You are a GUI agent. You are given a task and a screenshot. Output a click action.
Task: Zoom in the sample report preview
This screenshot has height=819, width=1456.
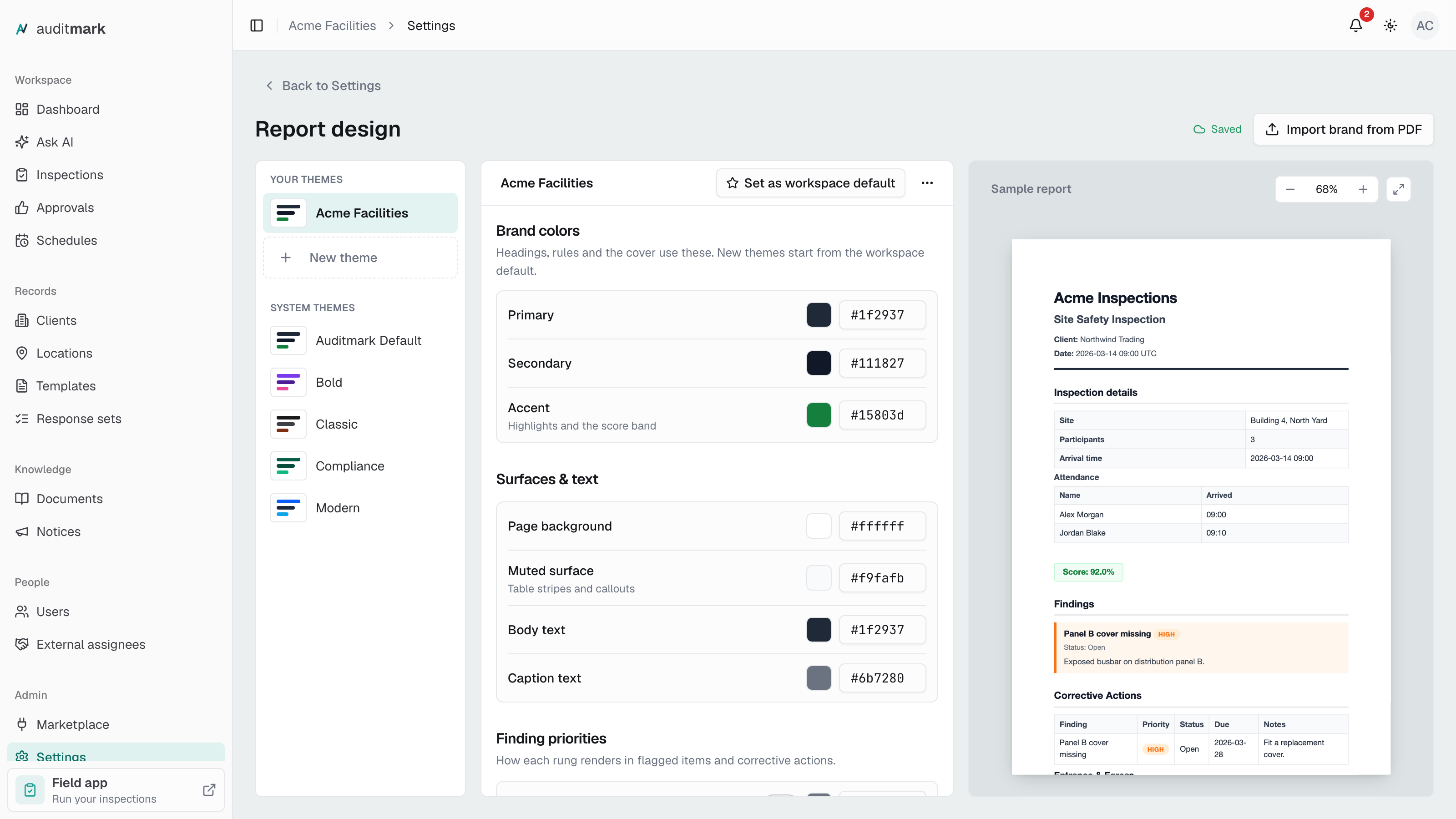coord(1363,189)
